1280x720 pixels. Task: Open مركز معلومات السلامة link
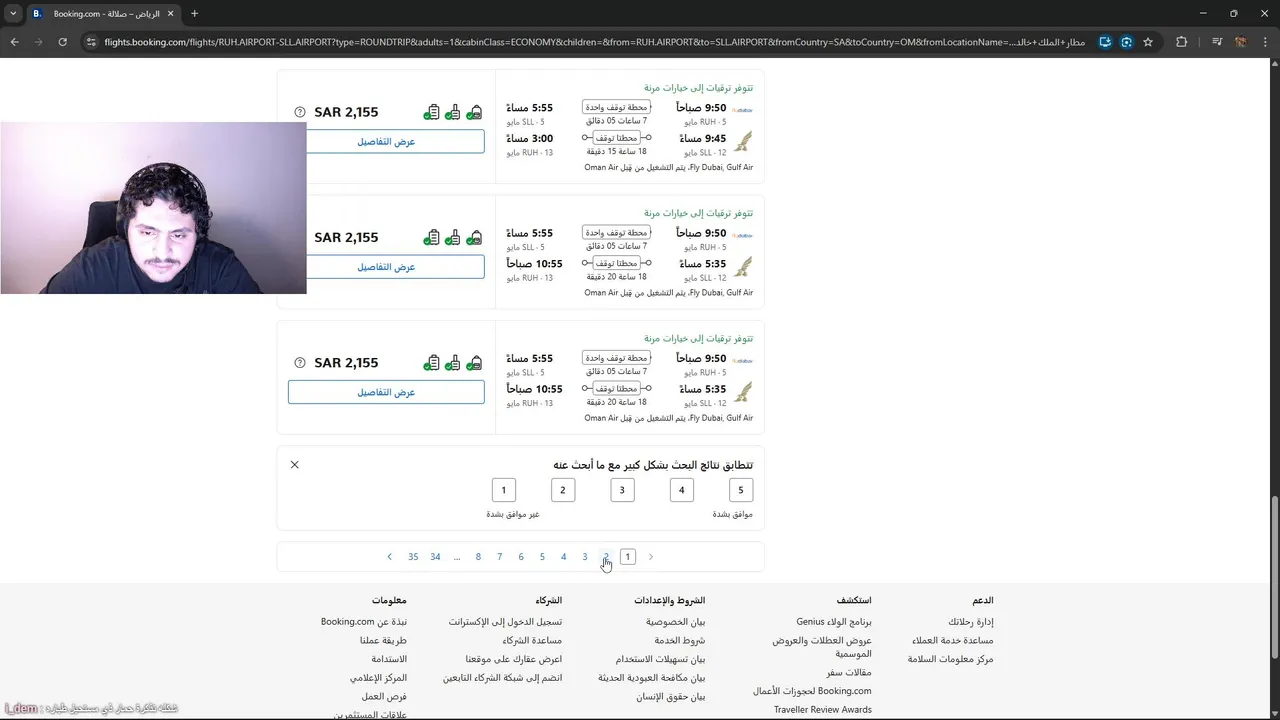pos(951,659)
